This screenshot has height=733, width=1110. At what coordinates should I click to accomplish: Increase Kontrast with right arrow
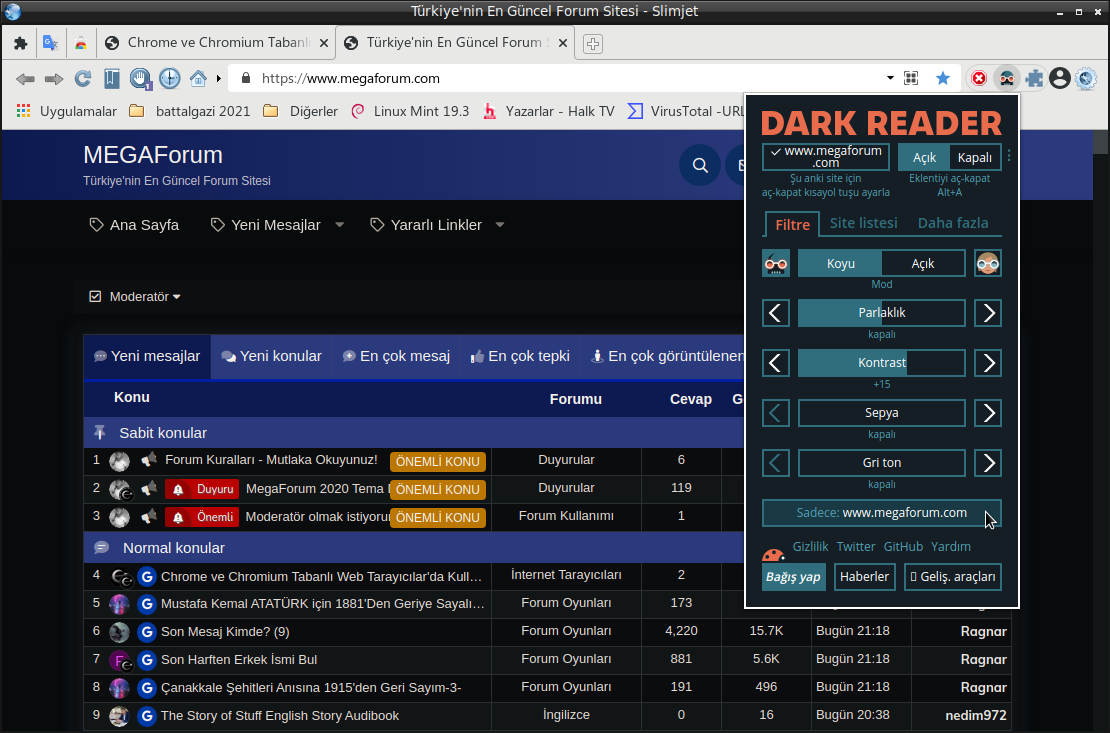click(988, 363)
